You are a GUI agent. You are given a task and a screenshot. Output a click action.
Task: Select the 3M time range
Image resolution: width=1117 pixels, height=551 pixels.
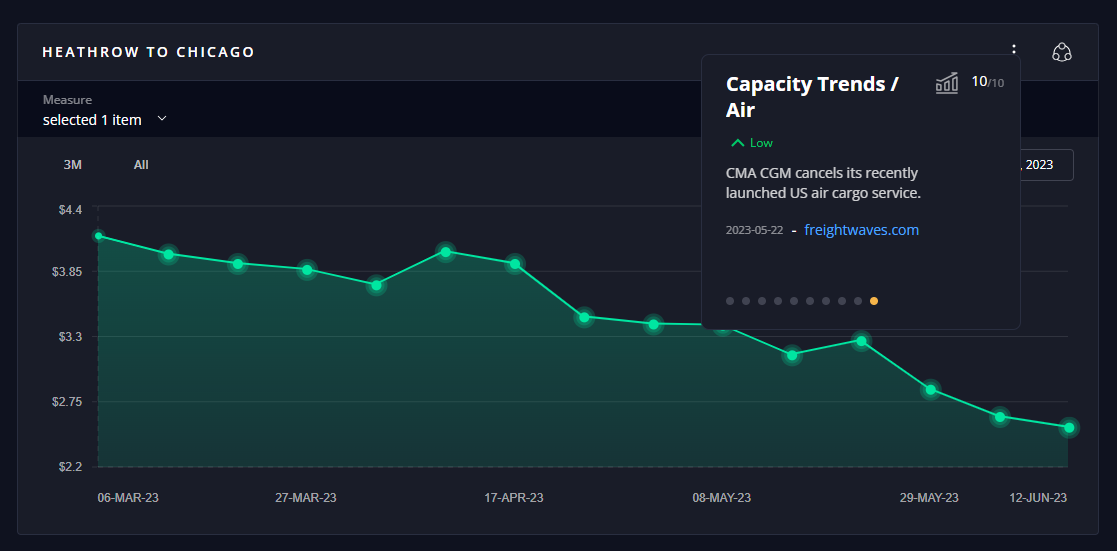coord(72,165)
